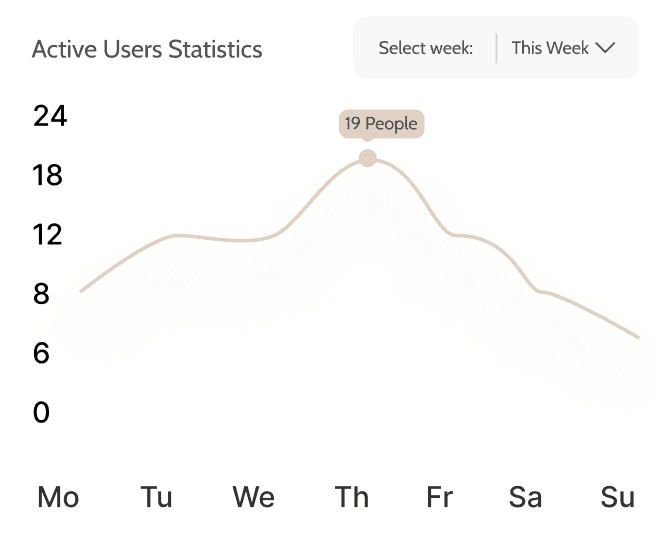Click the 24 y-axis value
Image resolution: width=657 pixels, height=543 pixels.
(49, 117)
